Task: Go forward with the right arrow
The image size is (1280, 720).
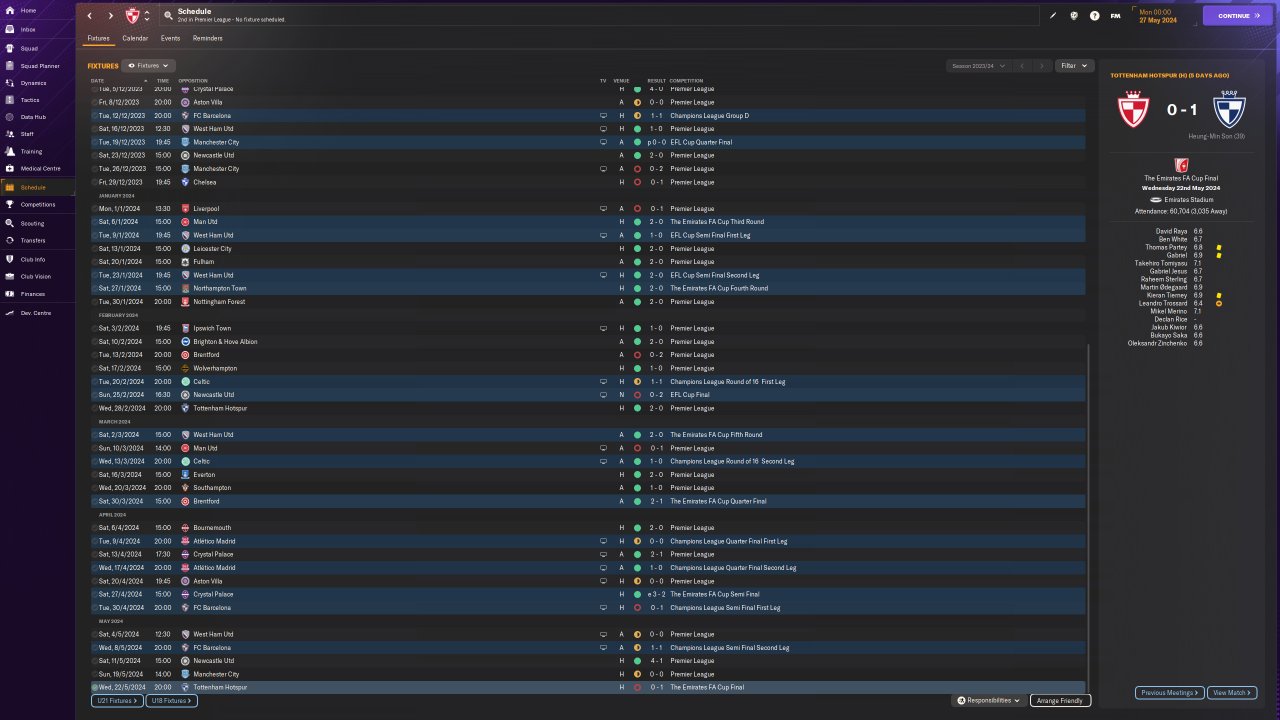Action: pyautogui.click(x=110, y=16)
